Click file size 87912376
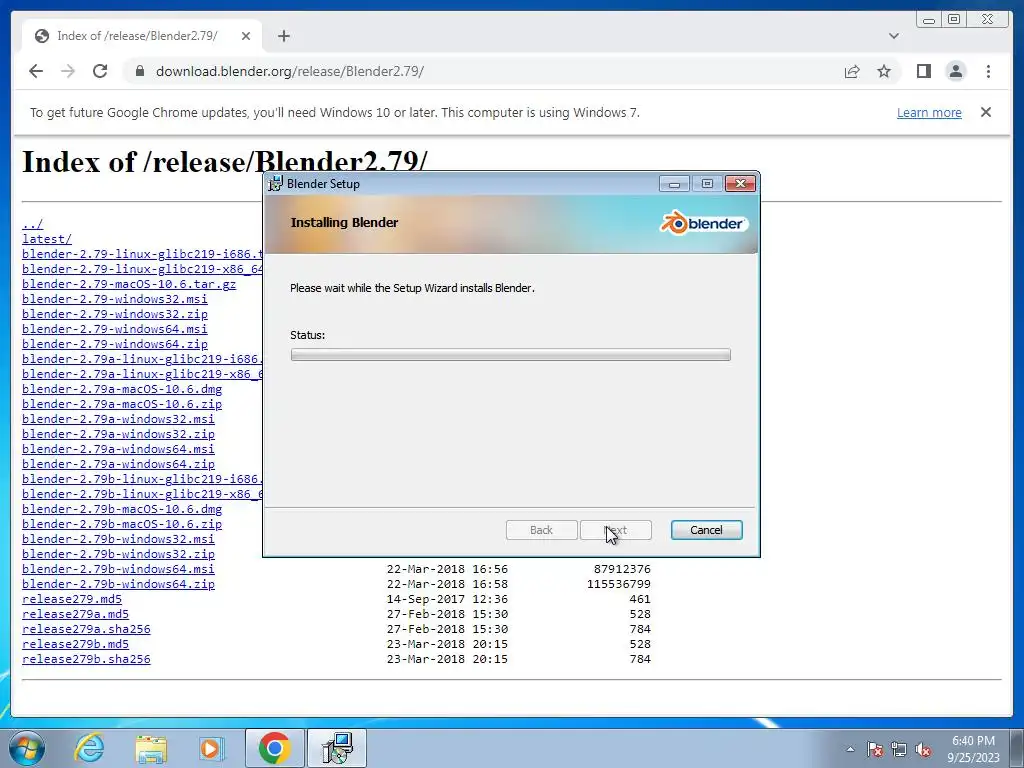The width and height of the screenshot is (1024, 768). point(622,569)
